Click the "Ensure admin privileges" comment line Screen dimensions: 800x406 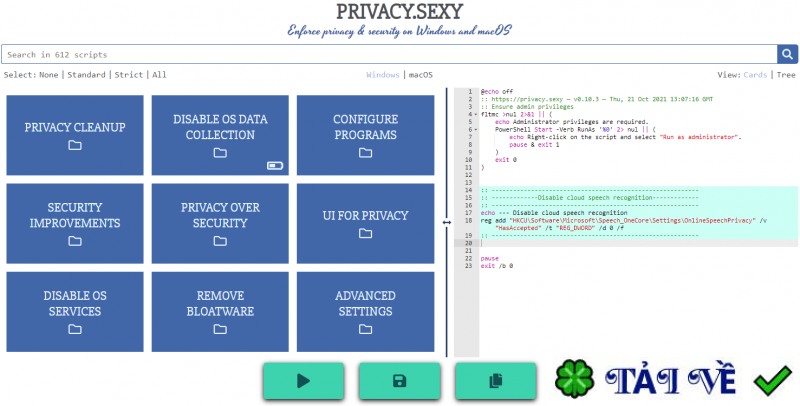click(x=527, y=107)
